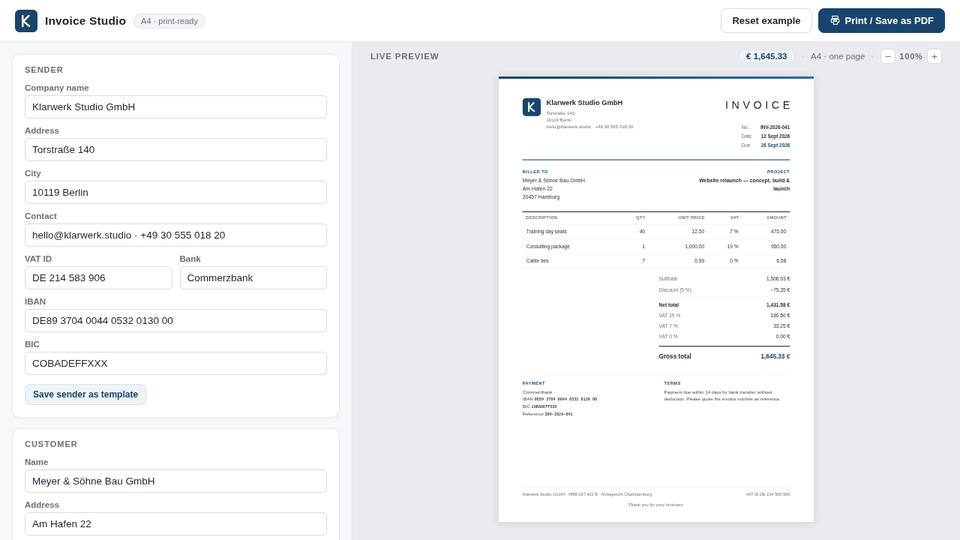Click Gross total row in preview
The image size is (960, 540).
point(724,356)
